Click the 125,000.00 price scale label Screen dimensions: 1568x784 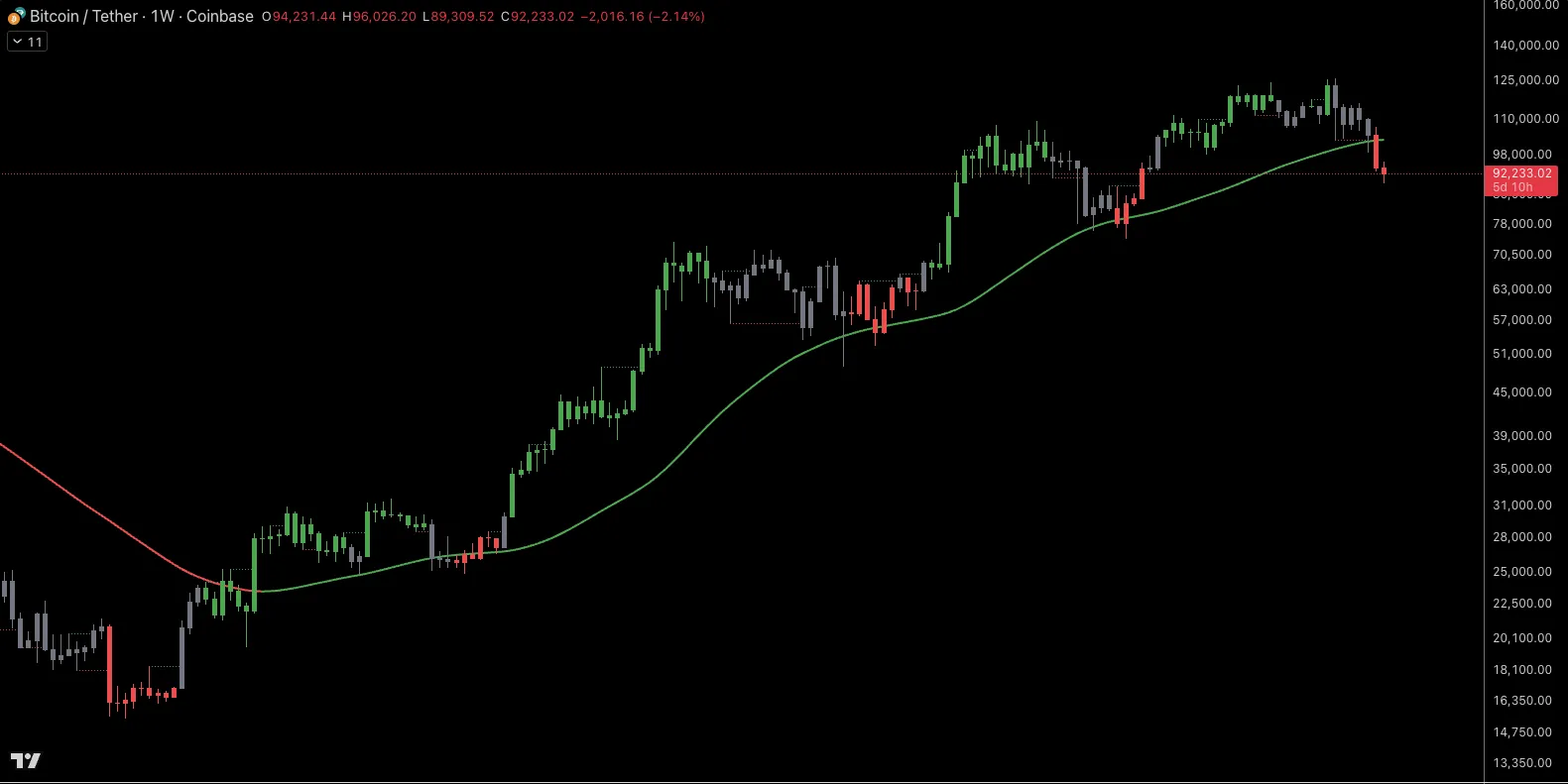point(1525,80)
